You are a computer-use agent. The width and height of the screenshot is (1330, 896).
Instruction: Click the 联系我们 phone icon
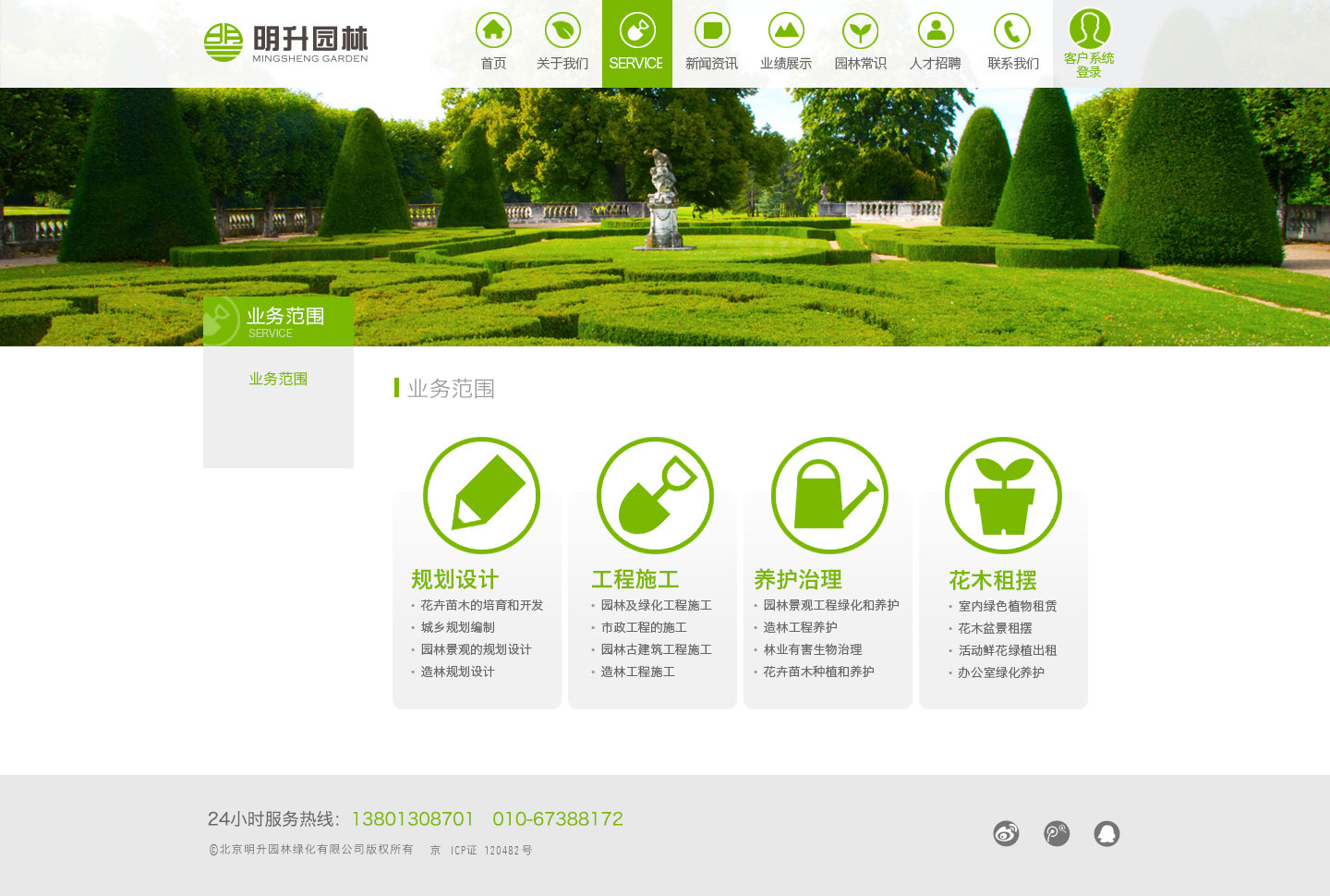pos(1012,31)
